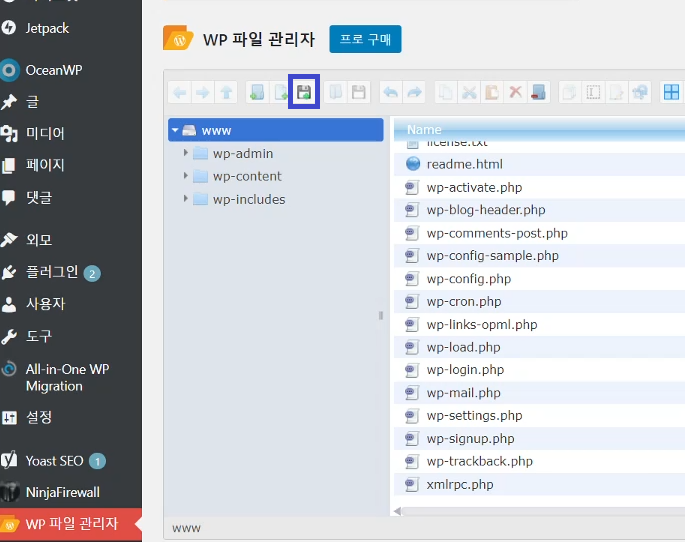Screen dimensions: 685x542
Task: Click the OceanWP circle icon in sidebar
Action: pos(9,70)
